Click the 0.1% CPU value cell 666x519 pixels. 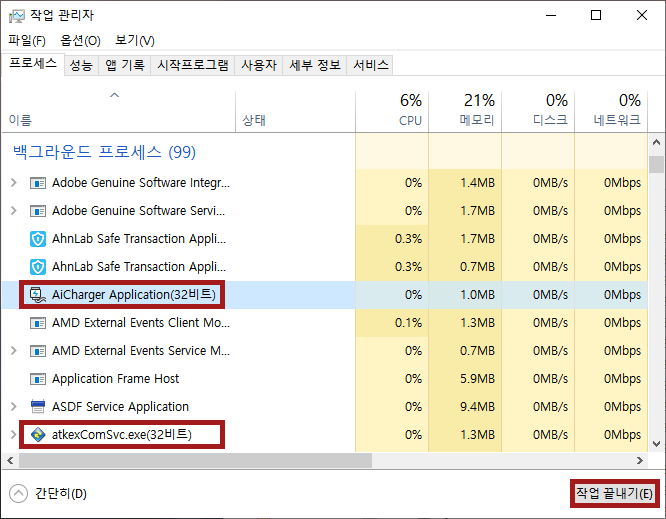(x=392, y=323)
